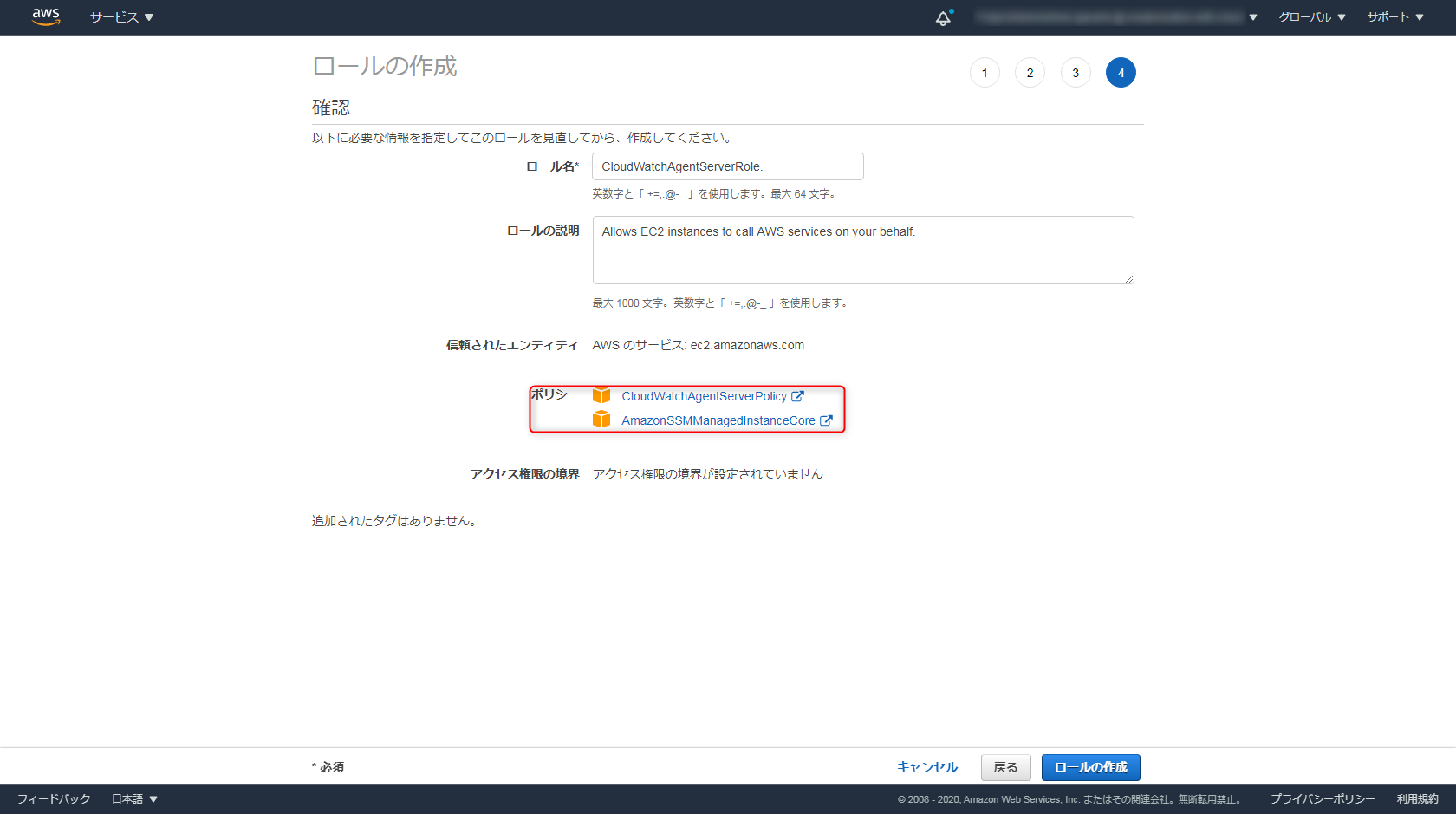Viewport: 1456px width, 814px height.
Task: Click text 追加されたタグはありません。
Action: tap(394, 521)
